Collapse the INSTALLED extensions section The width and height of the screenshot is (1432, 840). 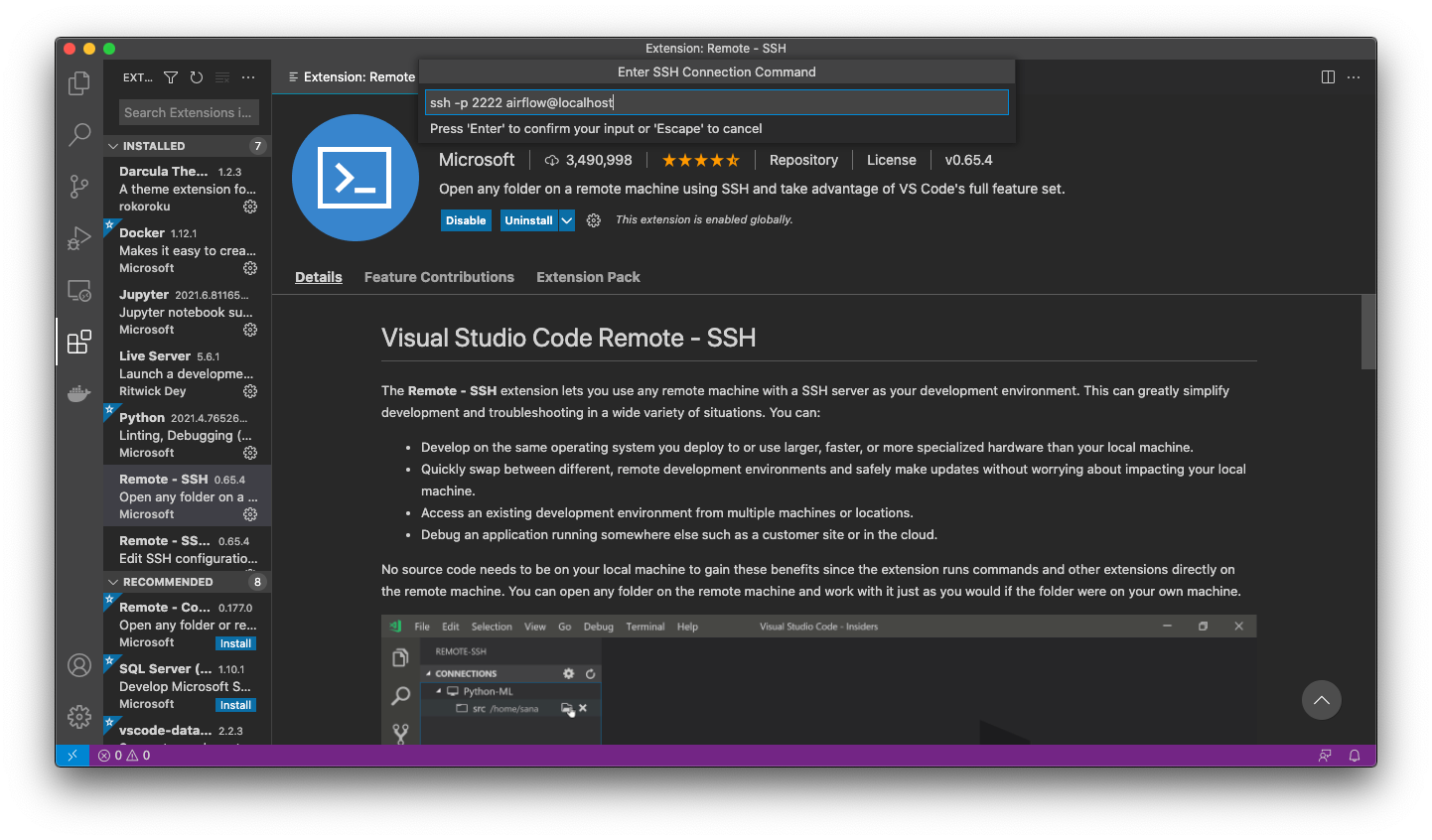click(x=113, y=146)
